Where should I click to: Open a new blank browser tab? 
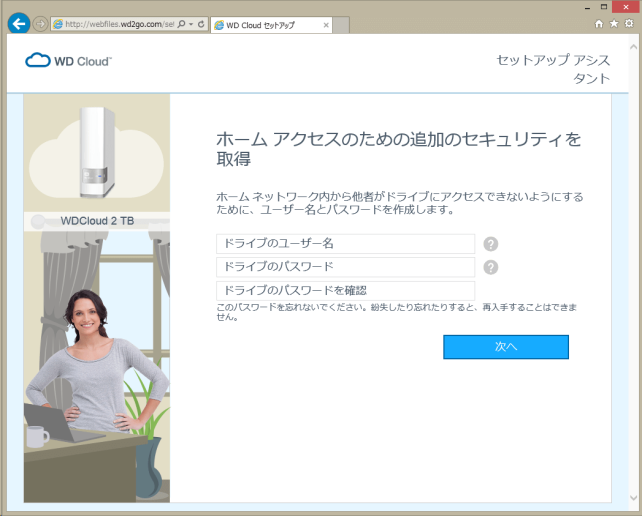341,25
